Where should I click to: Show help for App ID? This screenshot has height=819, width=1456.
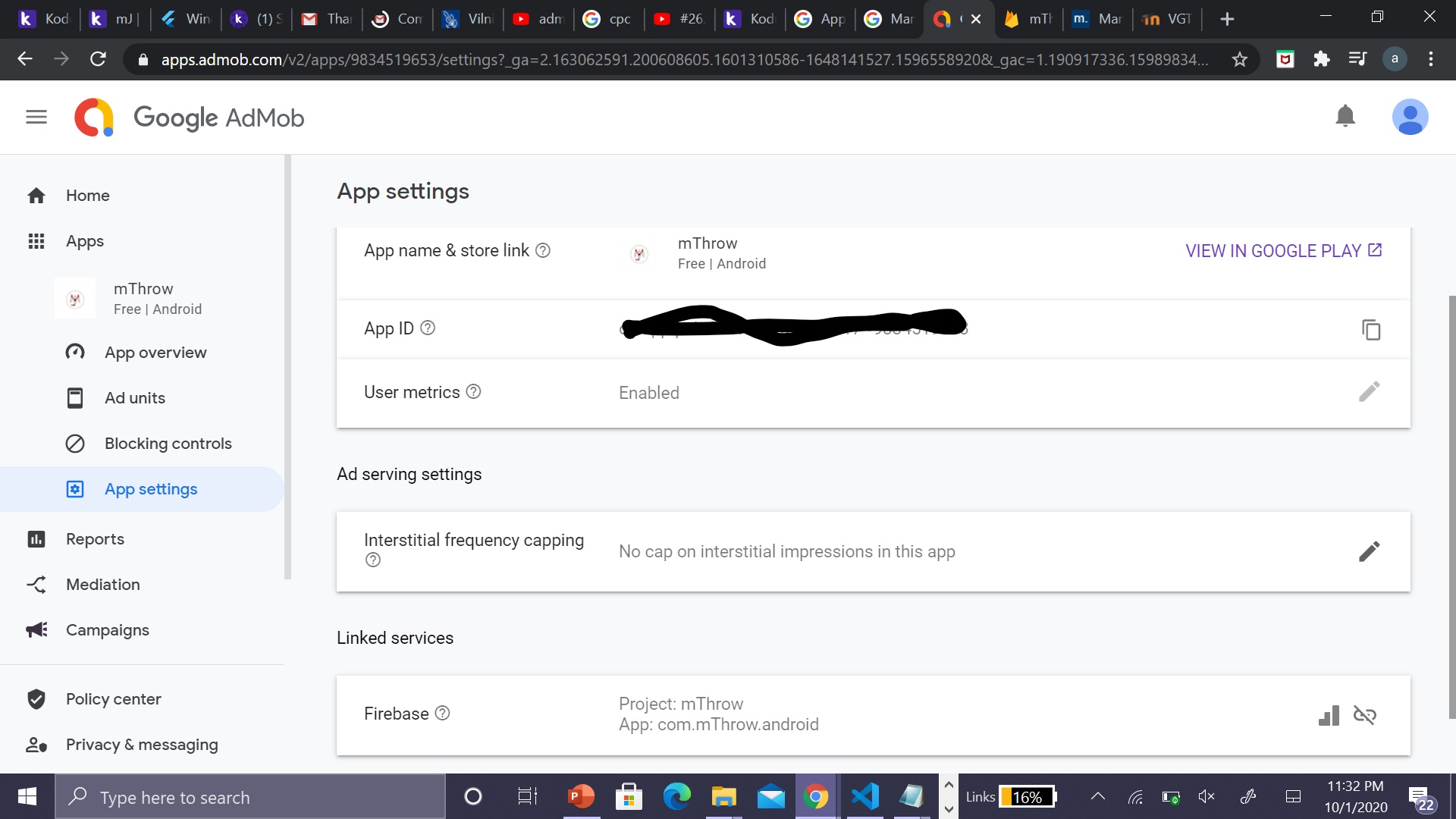tap(428, 328)
